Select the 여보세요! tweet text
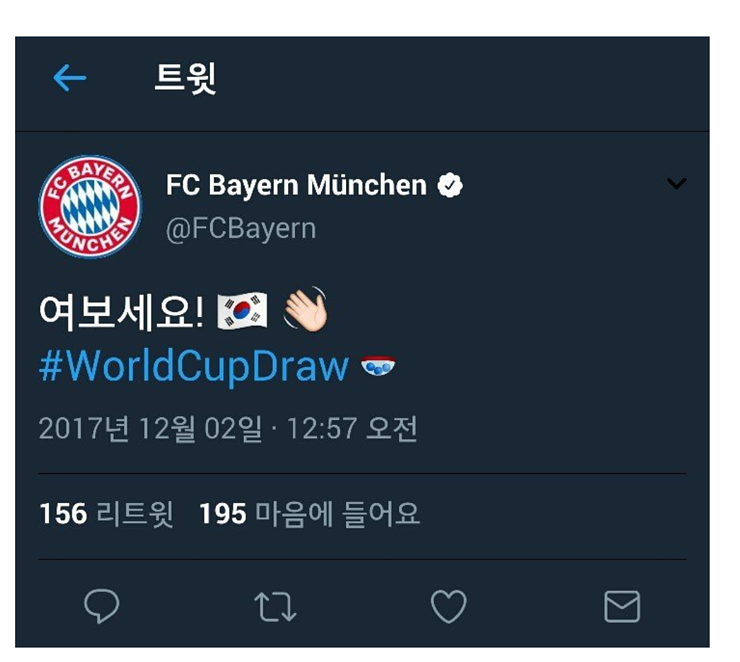740x662 pixels. 122,312
